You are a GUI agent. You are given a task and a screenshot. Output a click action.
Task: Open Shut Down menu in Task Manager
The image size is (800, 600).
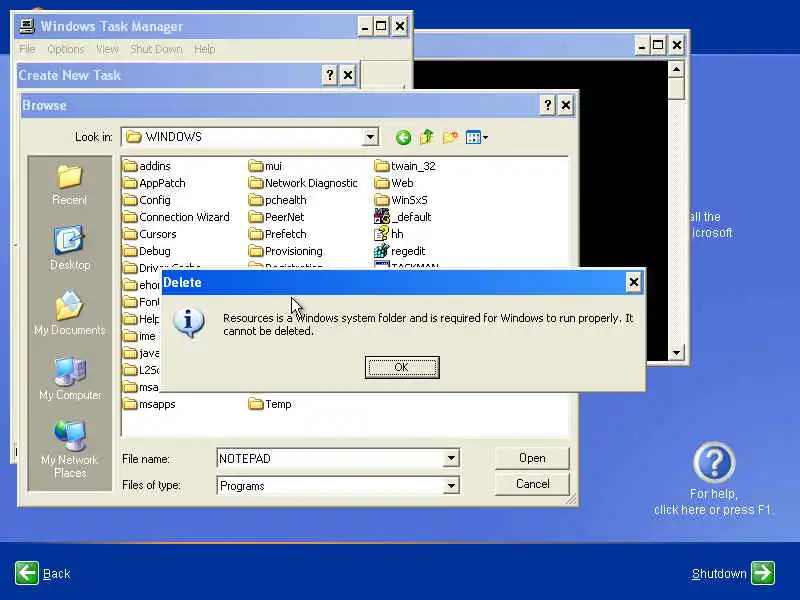pos(156,49)
